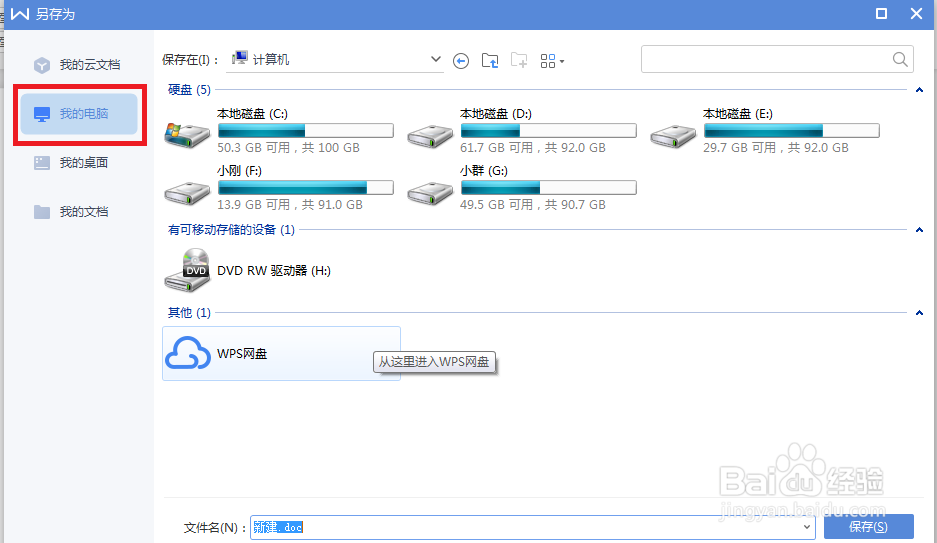Select the 小群 (G:) drive icon
The image size is (937, 543).
click(430, 192)
